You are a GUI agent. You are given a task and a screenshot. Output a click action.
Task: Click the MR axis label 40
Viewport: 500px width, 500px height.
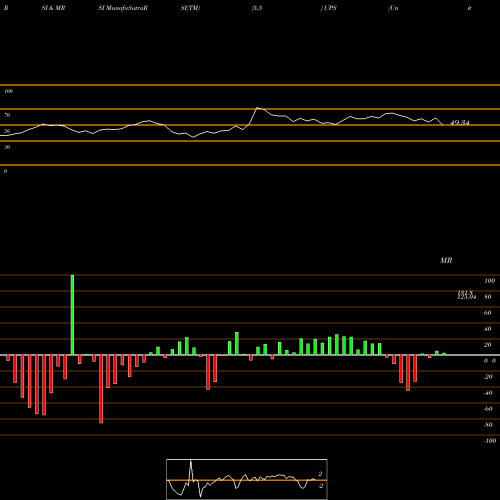coord(487,329)
